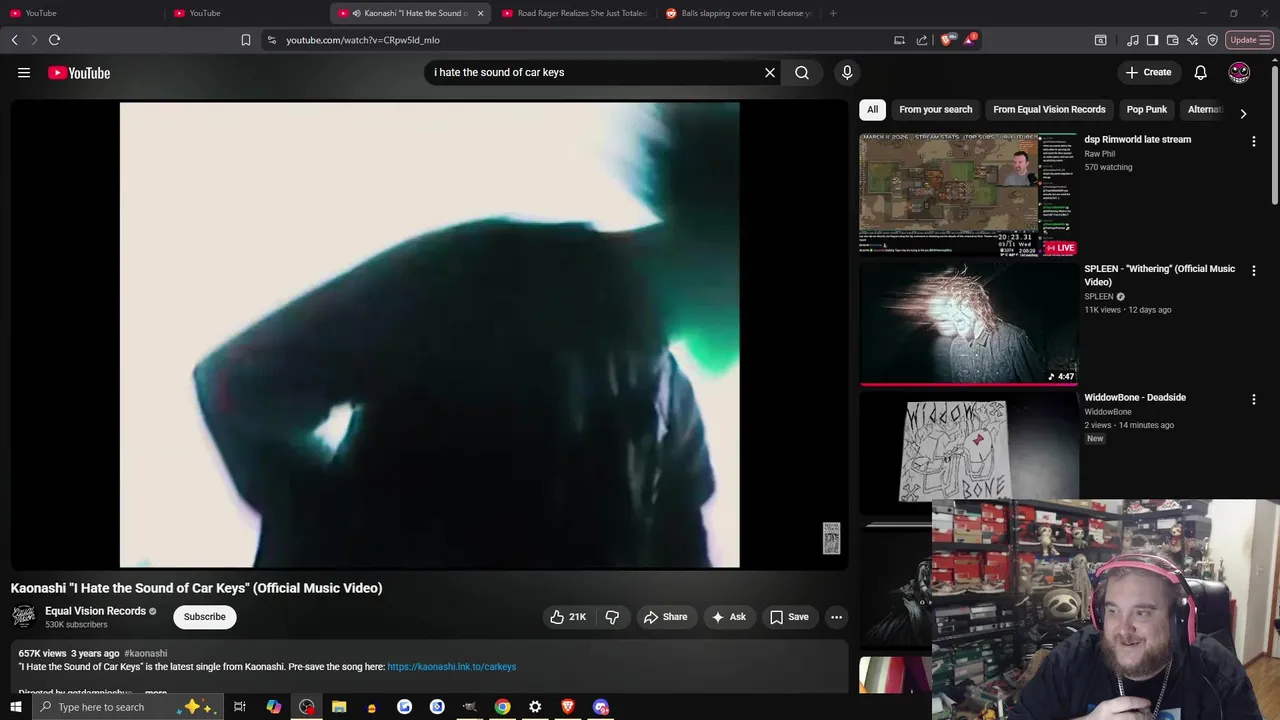This screenshot has width=1280, height=720.
Task: Click the video player area
Action: coord(429,335)
